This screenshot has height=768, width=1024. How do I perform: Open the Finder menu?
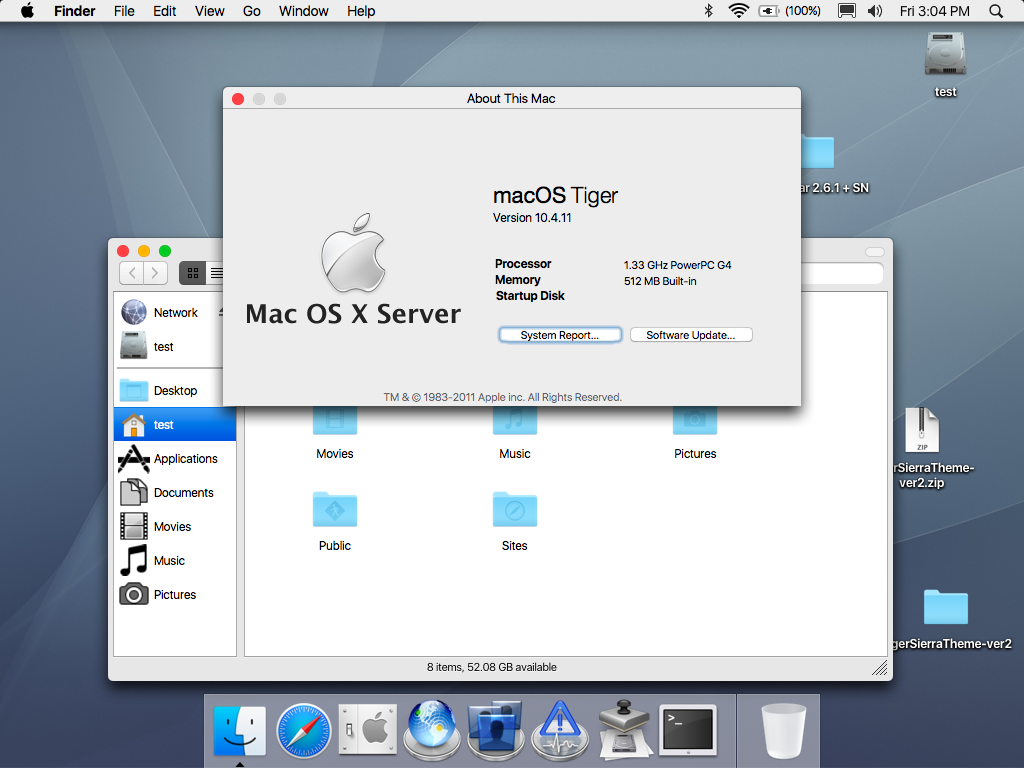click(x=74, y=11)
